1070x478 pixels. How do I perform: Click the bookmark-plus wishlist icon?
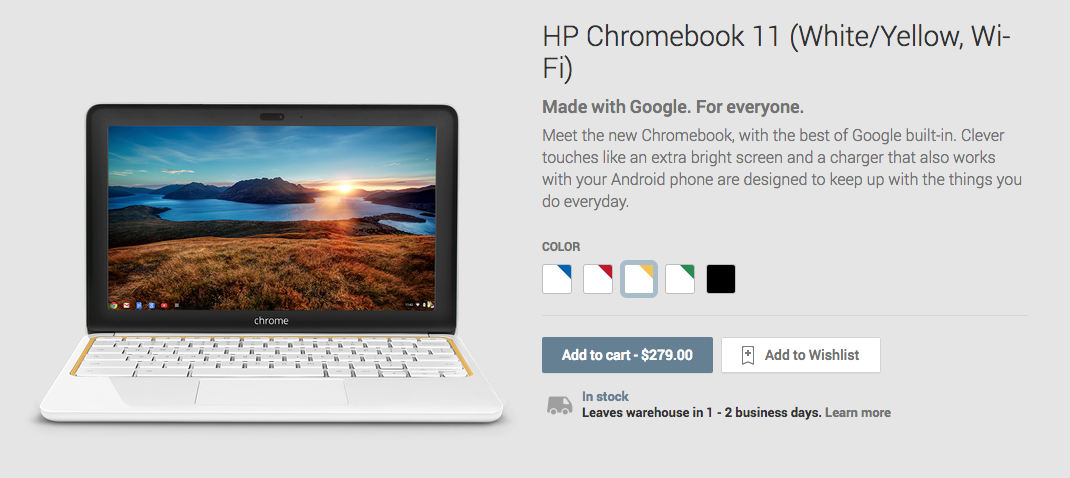pyautogui.click(x=747, y=355)
